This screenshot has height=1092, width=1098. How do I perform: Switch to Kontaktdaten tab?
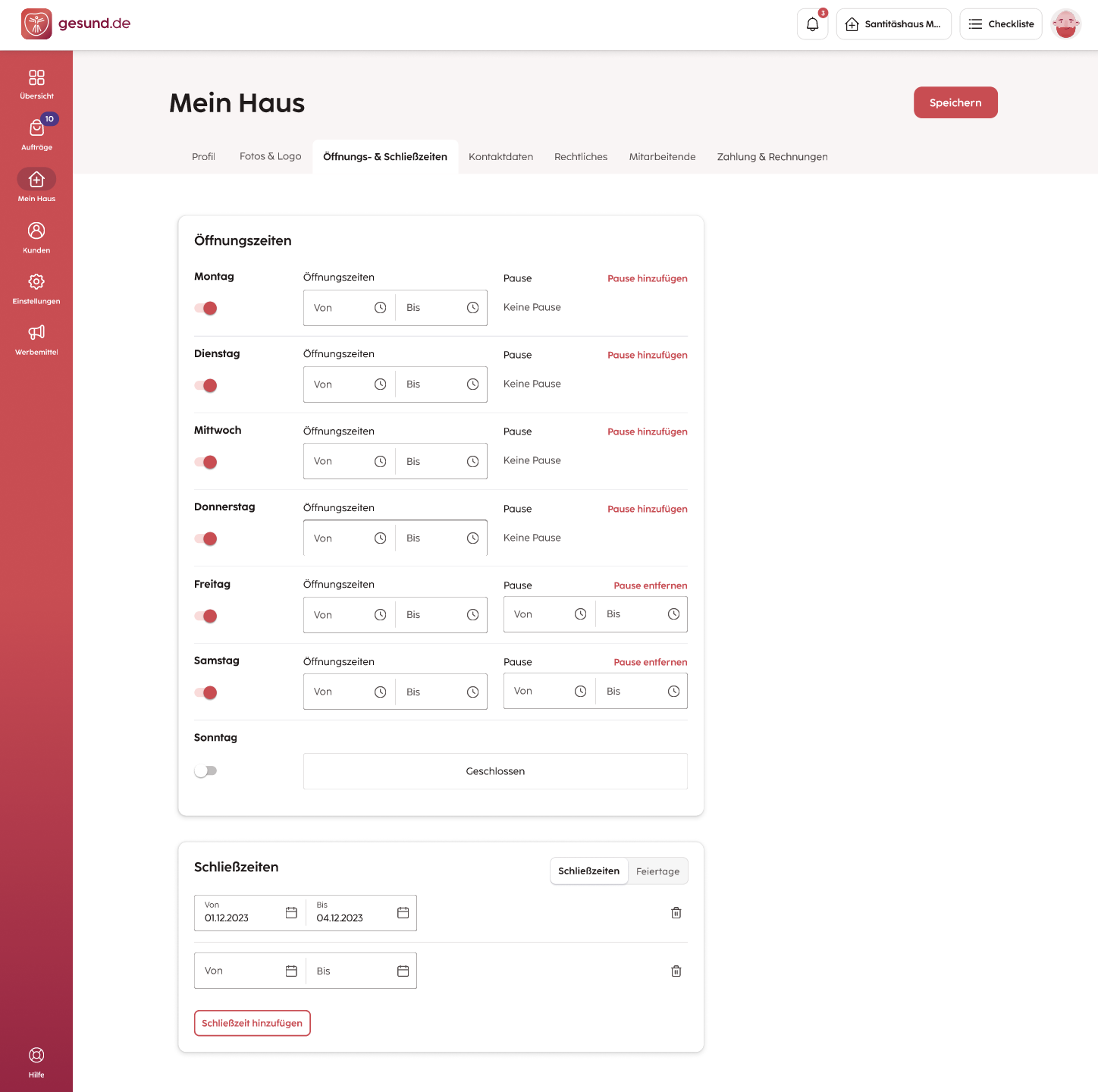pyautogui.click(x=500, y=157)
